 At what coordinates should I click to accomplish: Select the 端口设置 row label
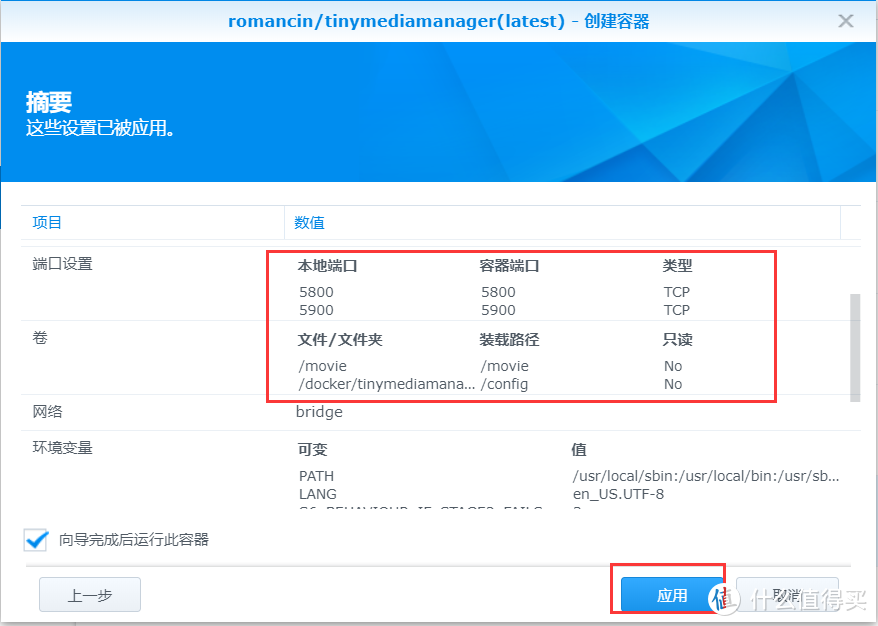coord(62,264)
